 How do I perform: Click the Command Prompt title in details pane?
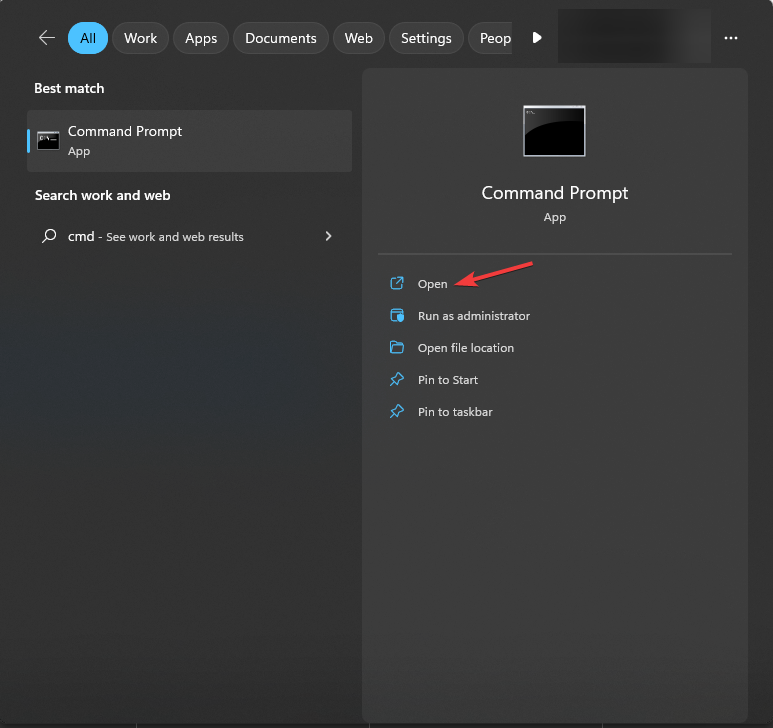pyautogui.click(x=555, y=193)
